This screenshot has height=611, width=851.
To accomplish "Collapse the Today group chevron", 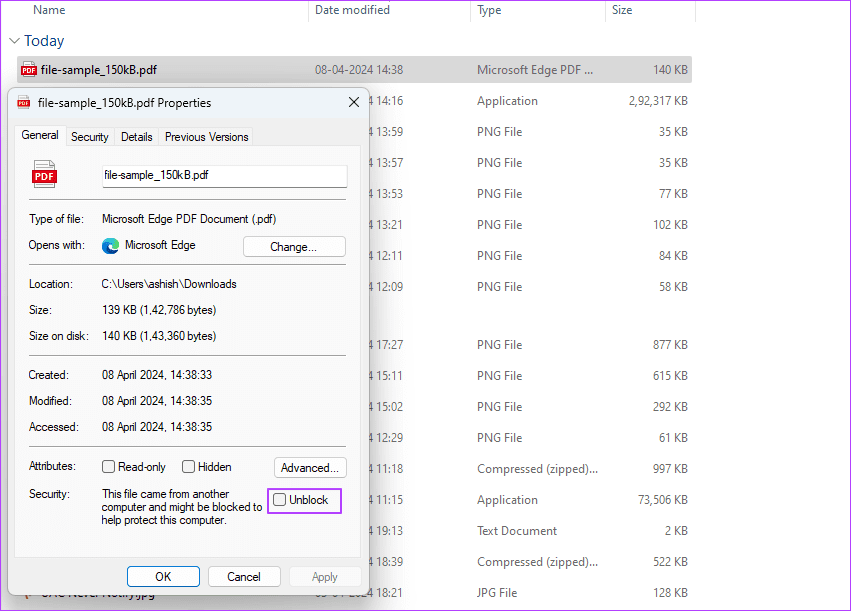I will coord(15,41).
